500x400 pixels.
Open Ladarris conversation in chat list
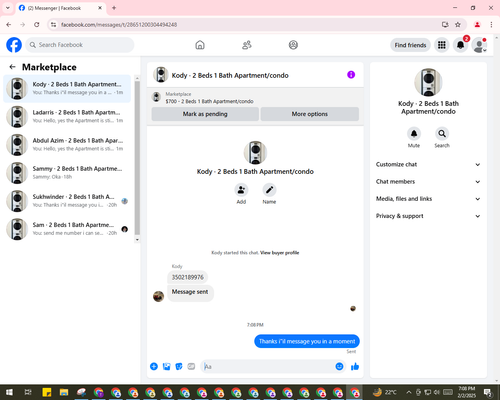67,116
